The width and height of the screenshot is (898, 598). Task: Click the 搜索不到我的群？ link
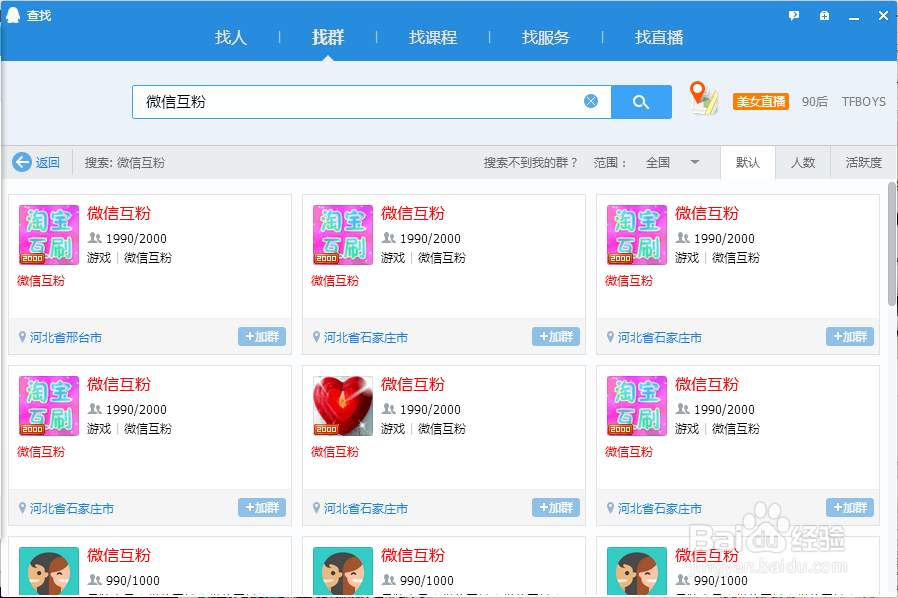(x=530, y=163)
